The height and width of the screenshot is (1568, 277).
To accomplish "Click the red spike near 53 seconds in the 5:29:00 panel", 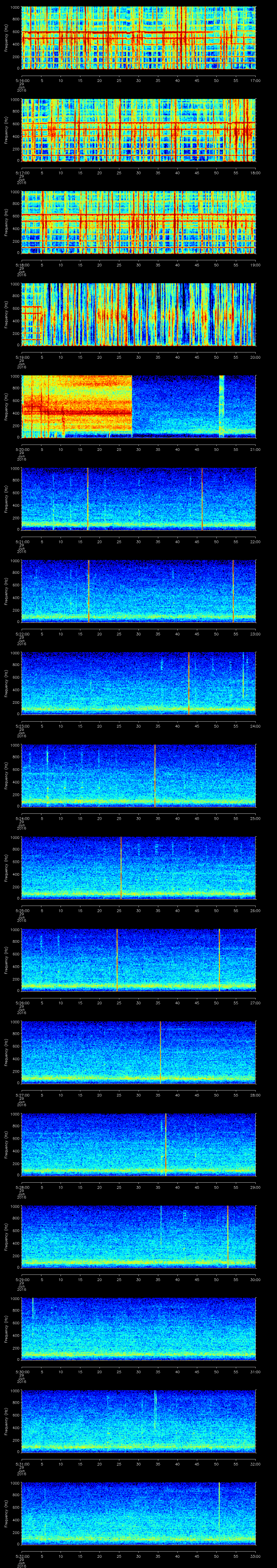I will 228,1237.
